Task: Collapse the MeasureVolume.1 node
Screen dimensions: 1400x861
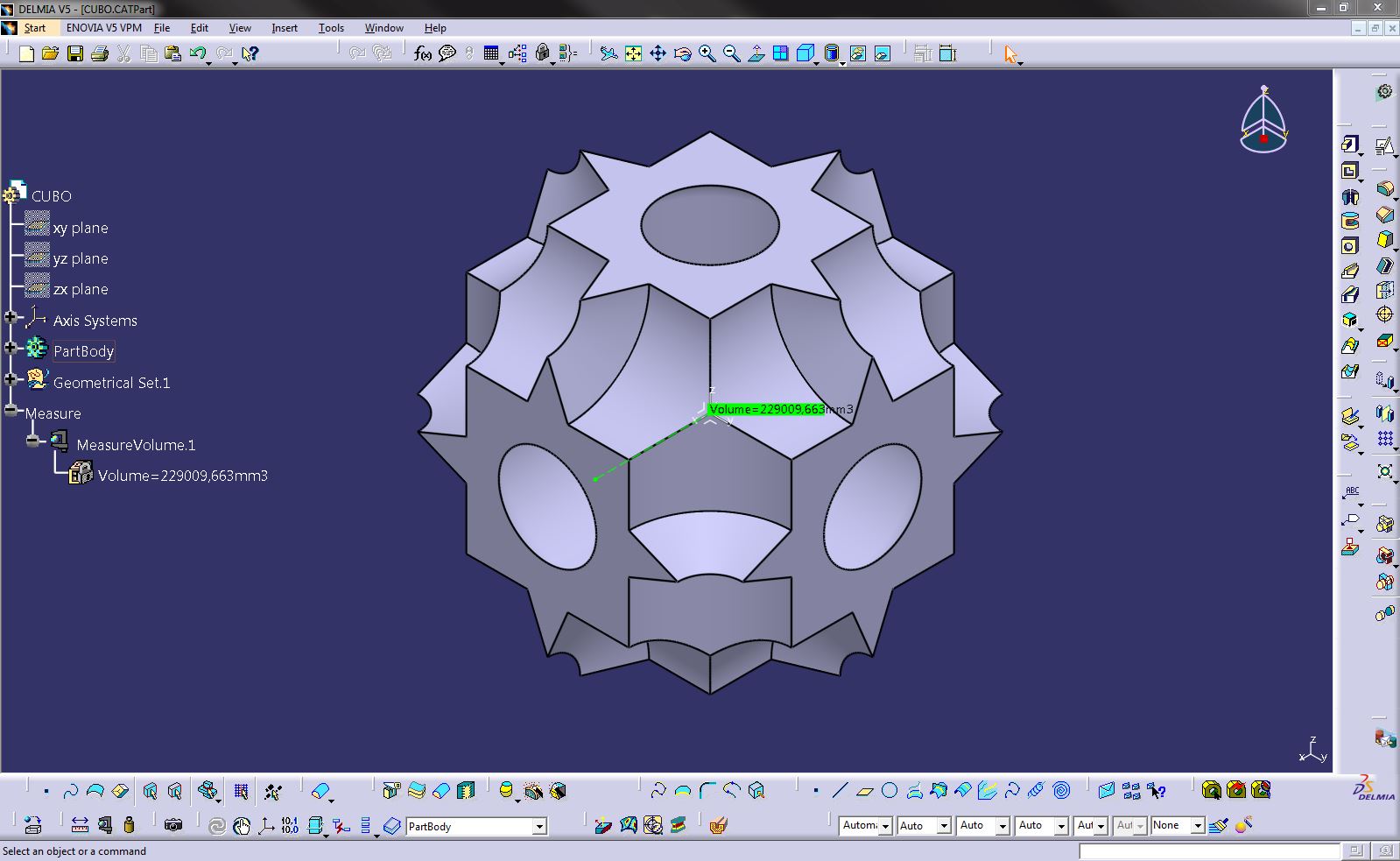Action: click(33, 441)
